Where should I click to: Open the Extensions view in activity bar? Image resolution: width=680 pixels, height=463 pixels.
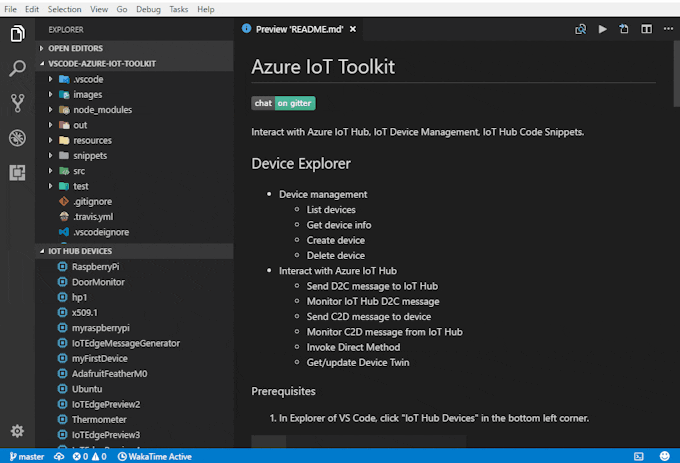pos(17,173)
